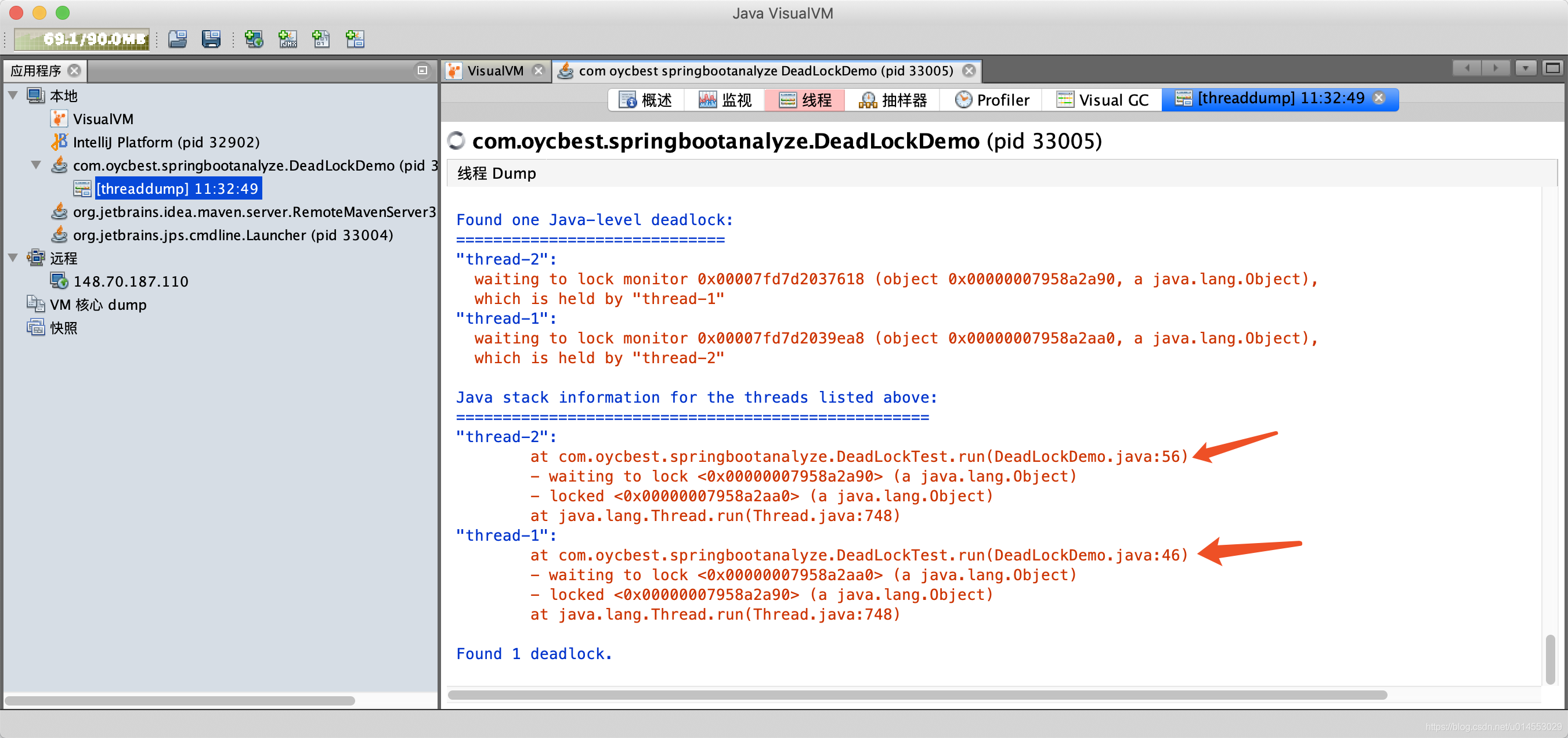Click the refresh spinner icon beside title
Viewport: 1568px width, 738px height.
tap(456, 140)
